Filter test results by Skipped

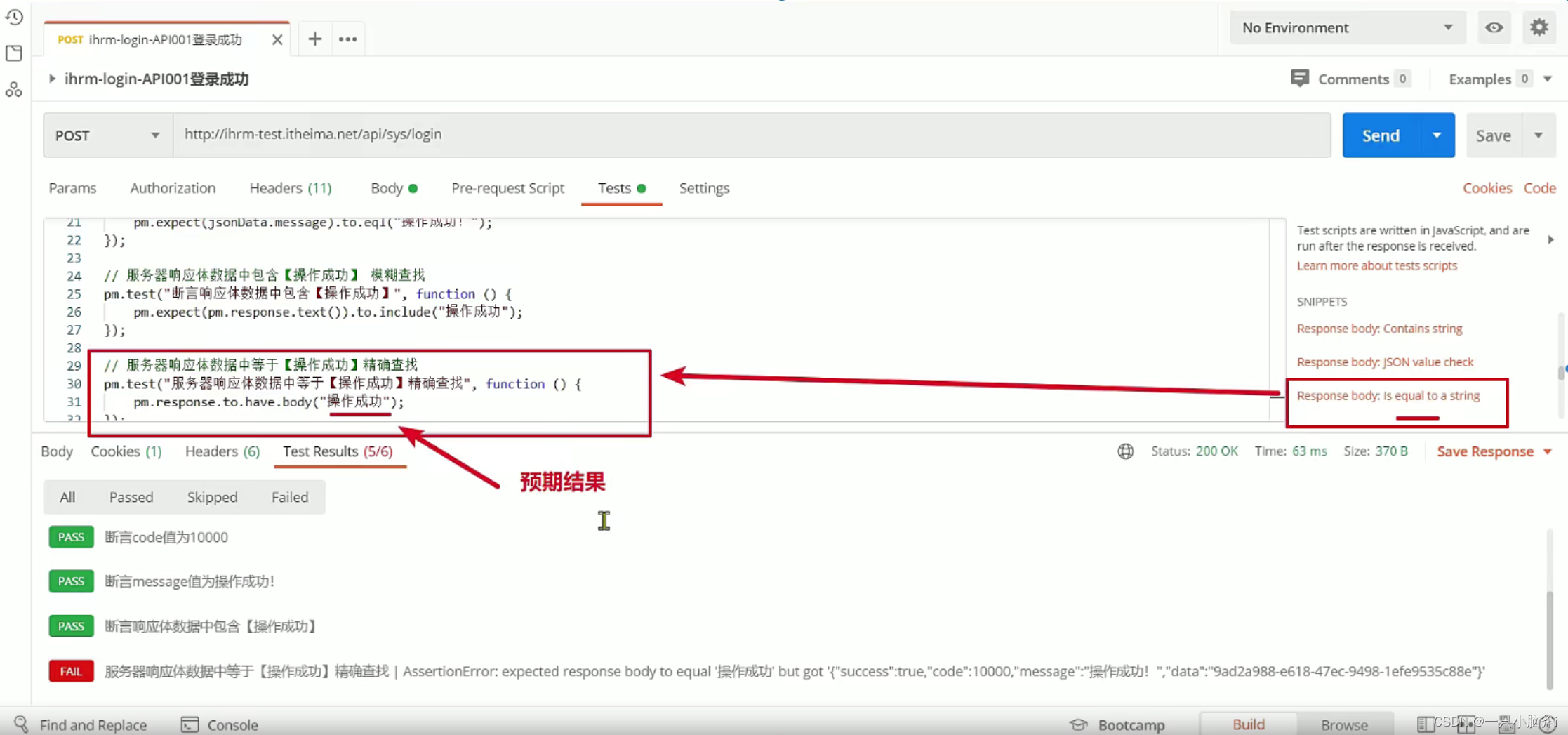tap(212, 497)
